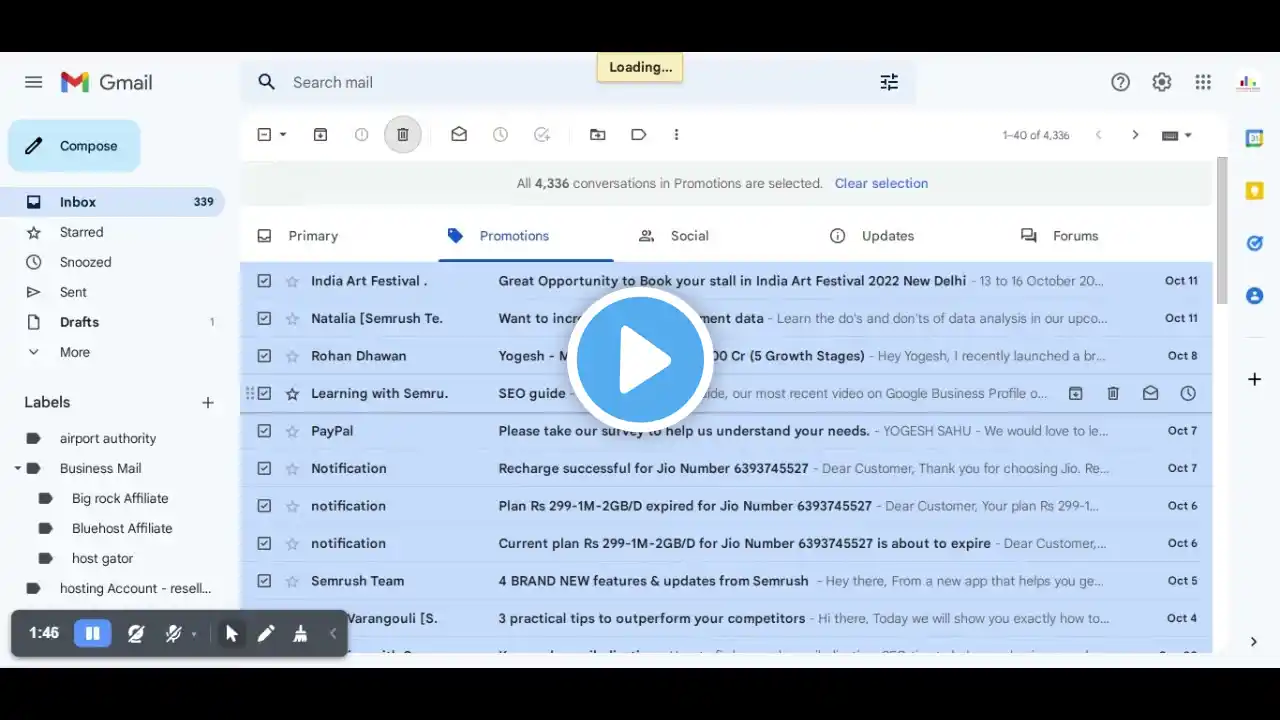Pause the screen recording
This screenshot has width=1280, height=720.
pos(92,633)
